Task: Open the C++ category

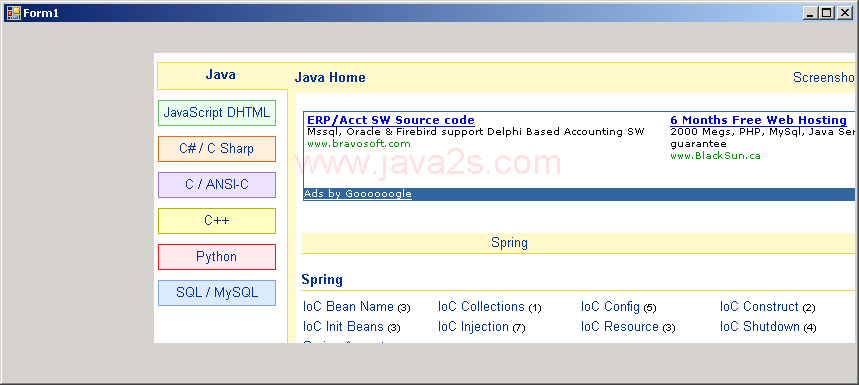Action: point(217,221)
